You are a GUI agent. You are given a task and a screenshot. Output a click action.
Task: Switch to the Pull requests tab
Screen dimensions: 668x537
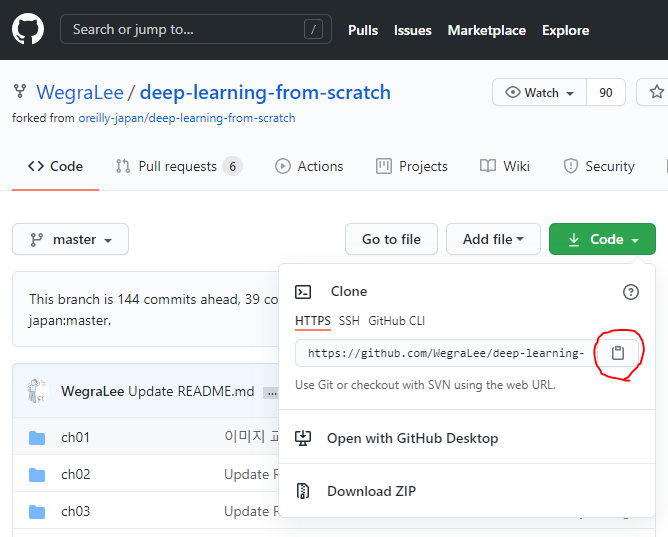179,166
